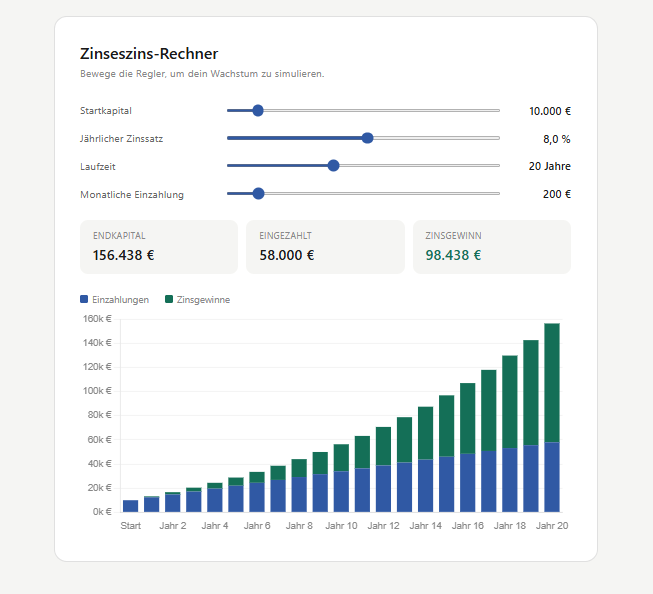Click the Startkapital slider handle
653x594 pixels.
click(x=258, y=111)
